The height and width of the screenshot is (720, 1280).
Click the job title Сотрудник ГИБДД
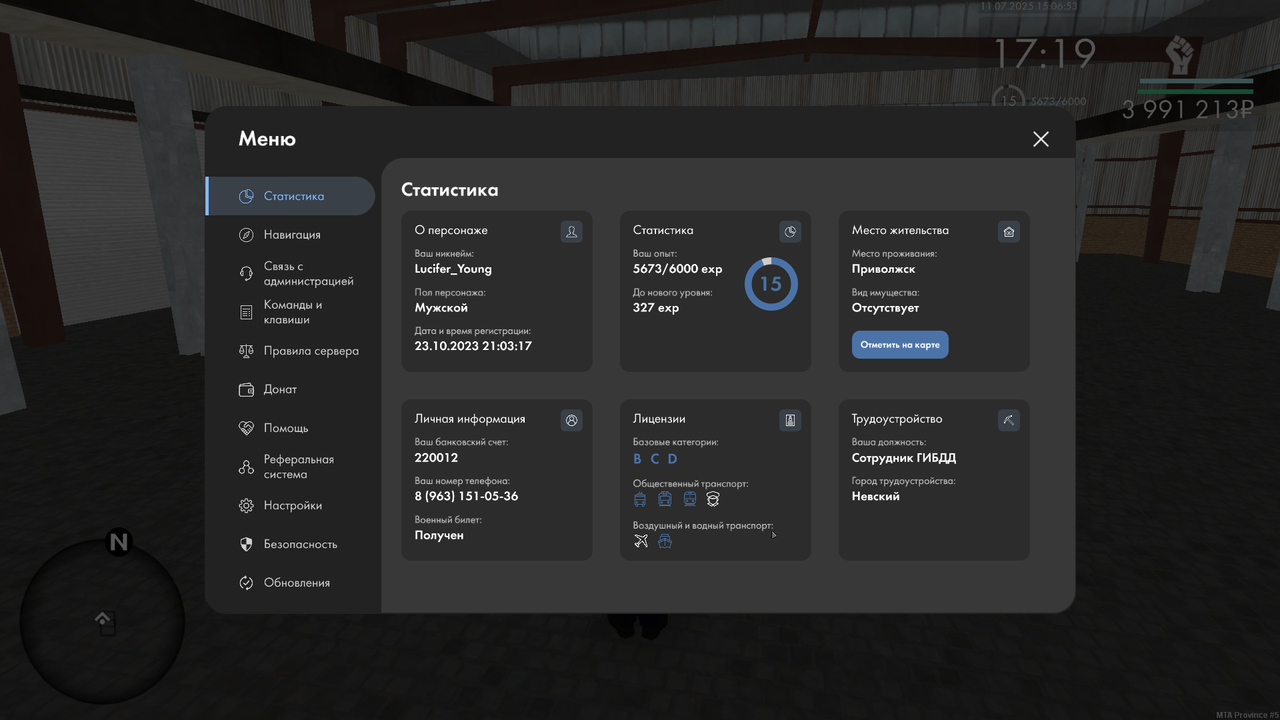coord(904,458)
